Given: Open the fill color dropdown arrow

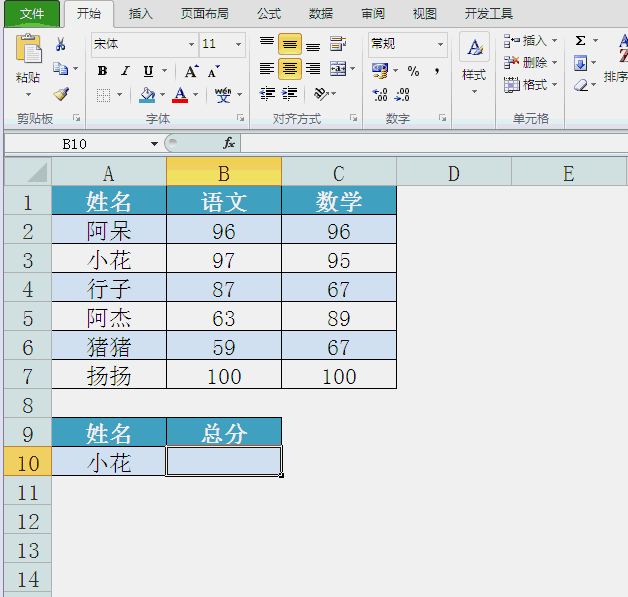Looking at the screenshot, I should 162,95.
